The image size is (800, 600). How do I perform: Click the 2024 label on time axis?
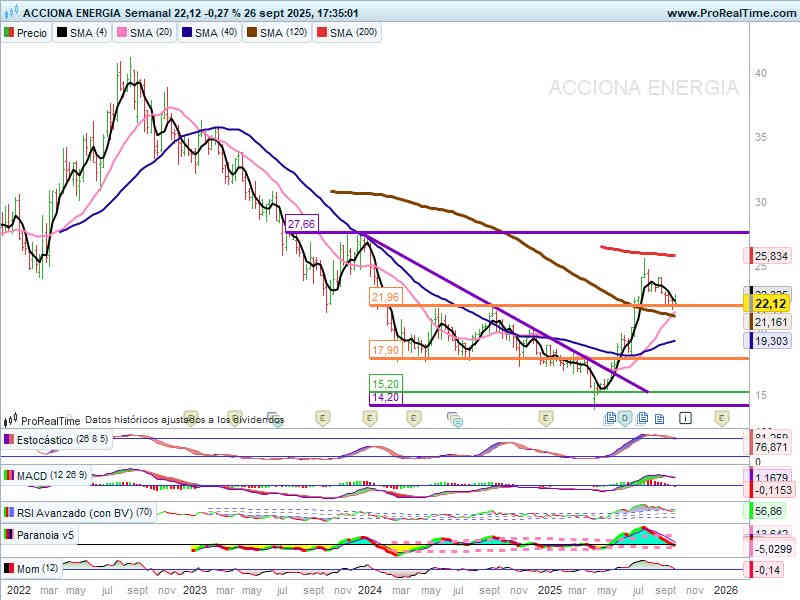pyautogui.click(x=370, y=590)
